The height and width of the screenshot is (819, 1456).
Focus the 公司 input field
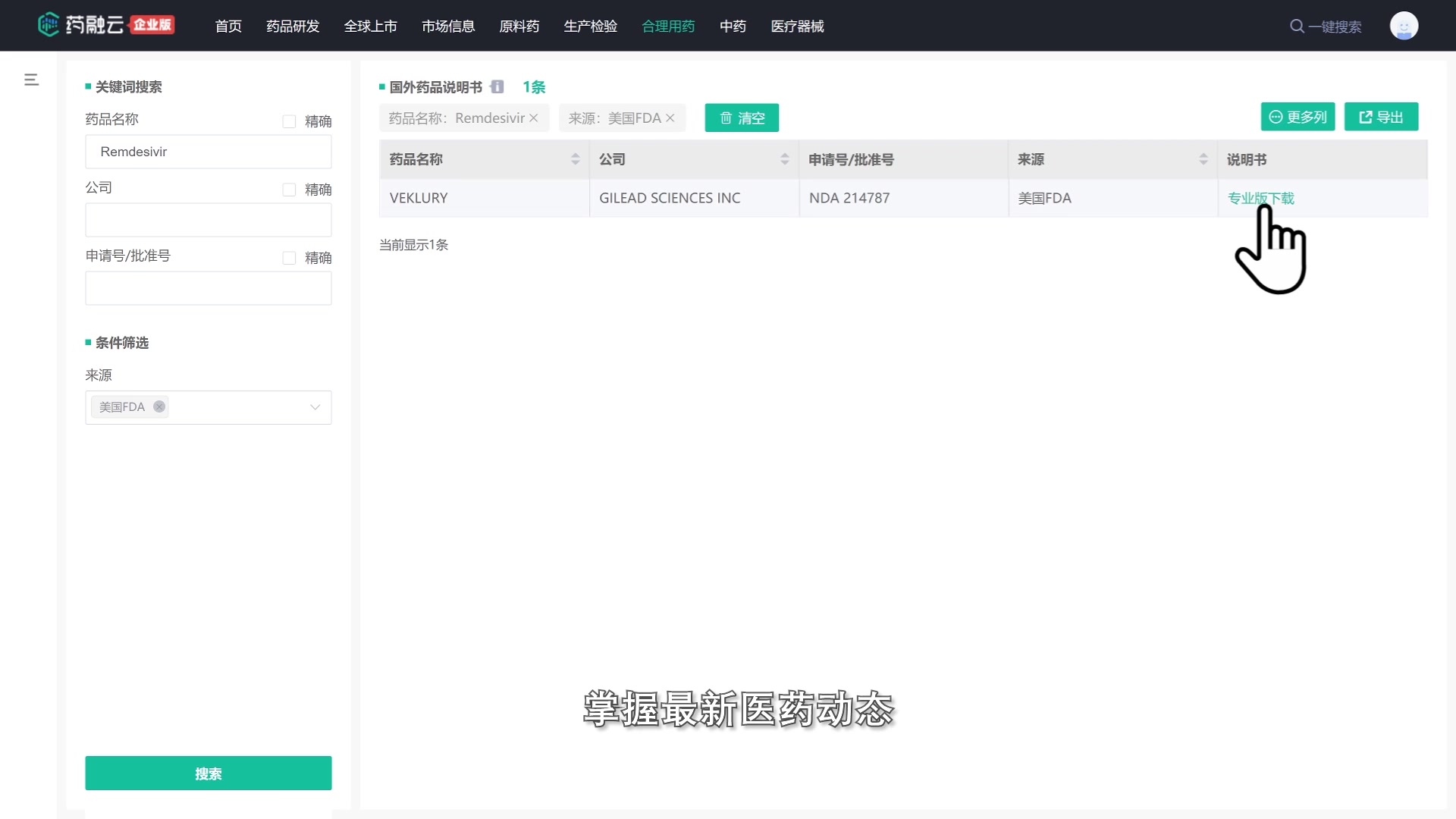tap(209, 220)
